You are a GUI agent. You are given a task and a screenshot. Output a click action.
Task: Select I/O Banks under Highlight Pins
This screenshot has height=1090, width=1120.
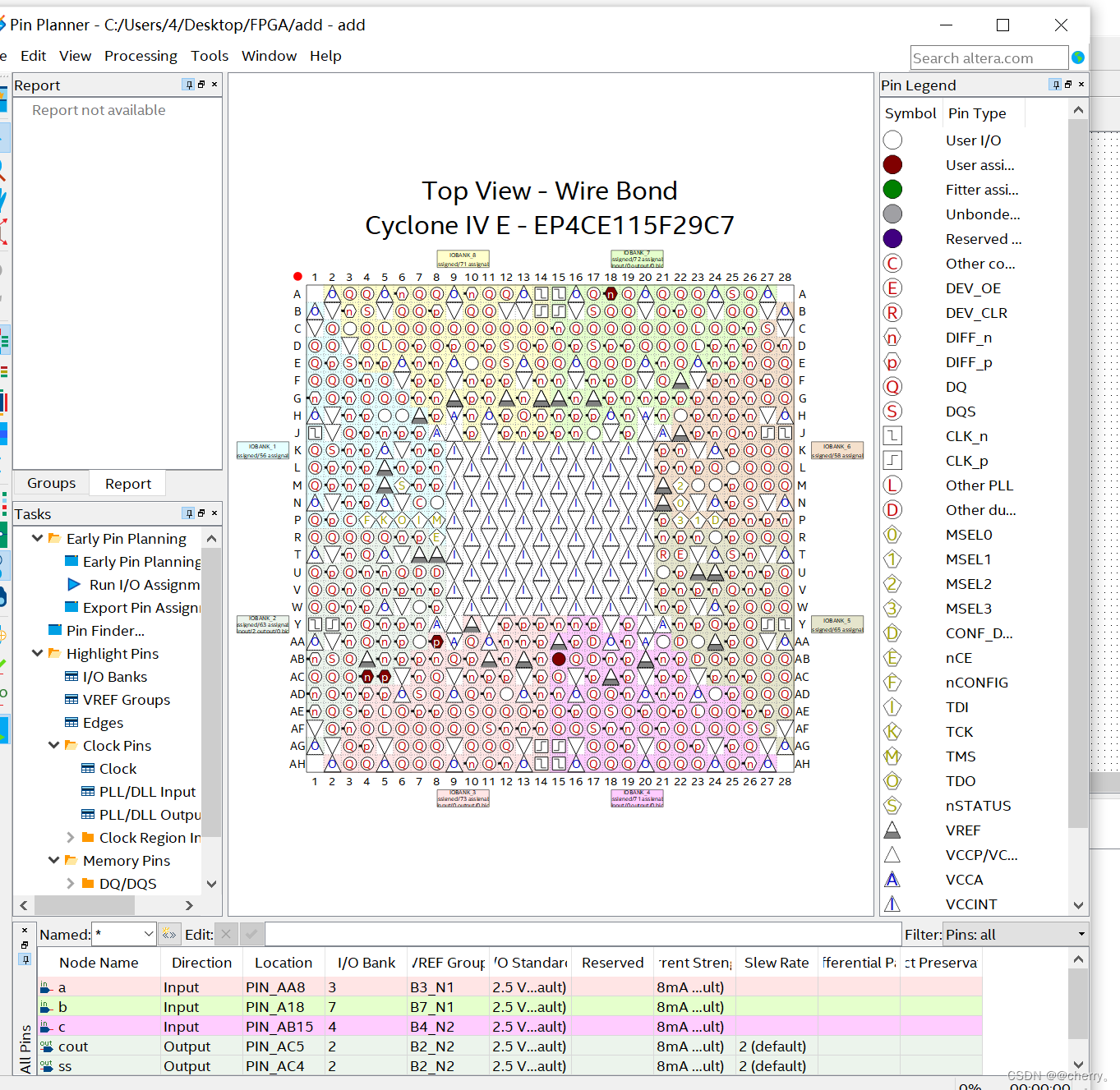[x=115, y=676]
